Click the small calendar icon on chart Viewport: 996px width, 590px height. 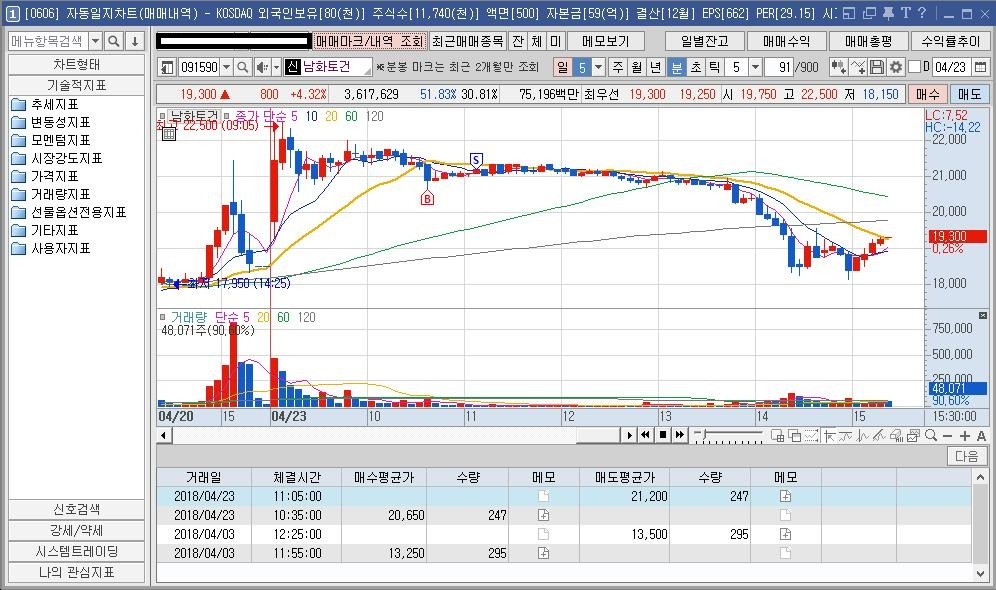point(169,133)
